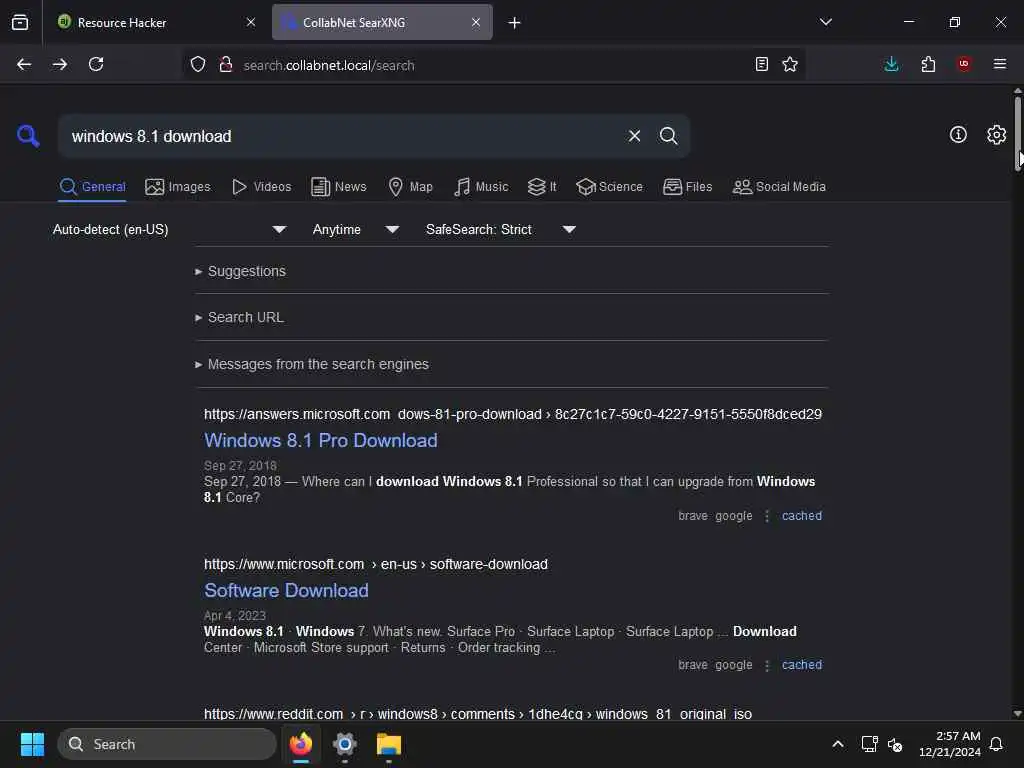Viewport: 1024px width, 768px height.
Task: Open the clock showing 2:57 AM
Action: tap(950, 744)
